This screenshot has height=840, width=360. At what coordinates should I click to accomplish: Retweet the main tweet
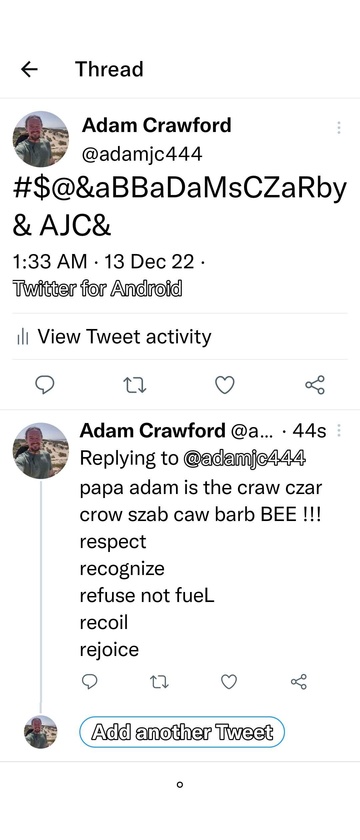point(134,385)
